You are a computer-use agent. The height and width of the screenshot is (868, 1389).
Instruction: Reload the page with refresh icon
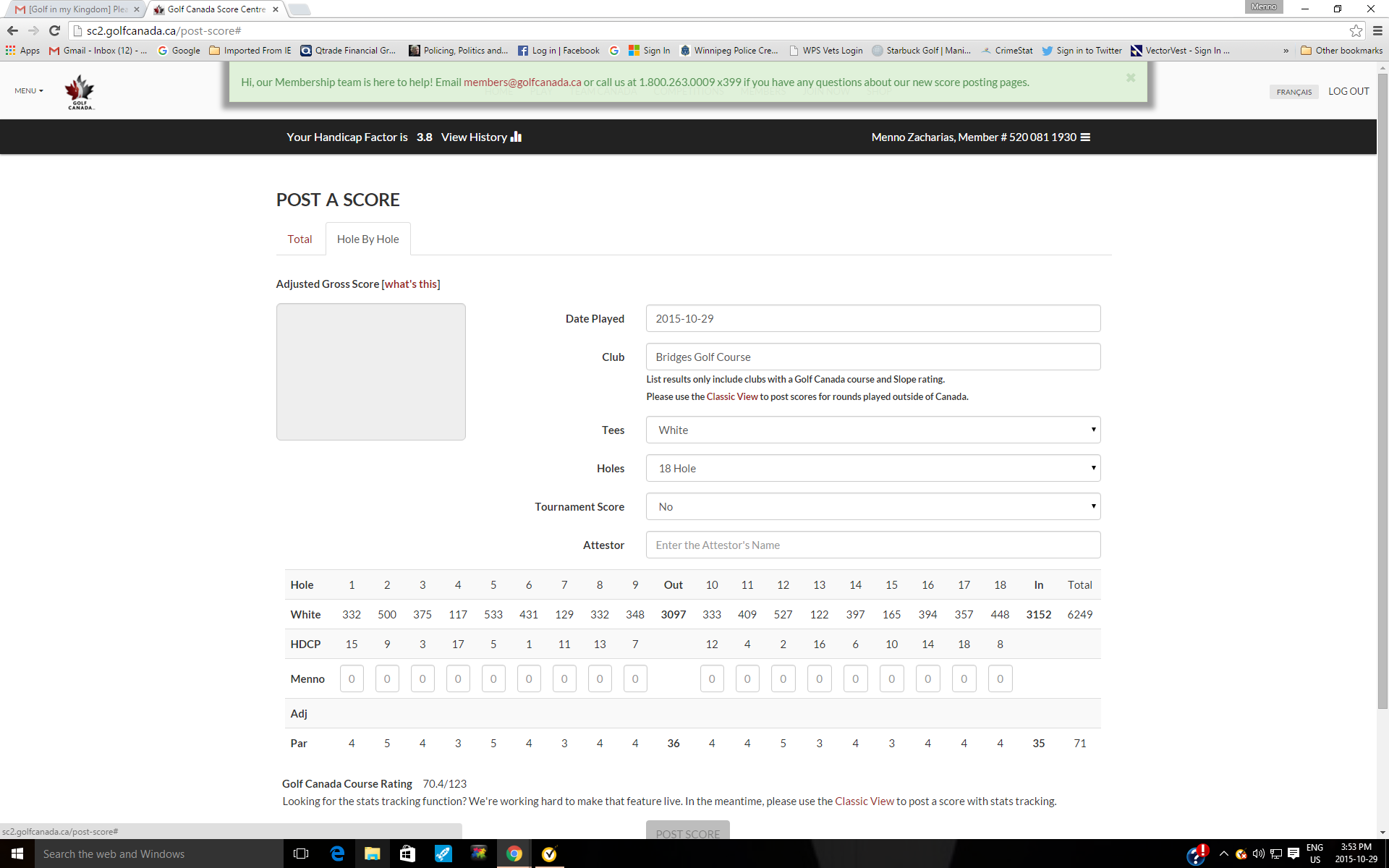click(x=54, y=30)
